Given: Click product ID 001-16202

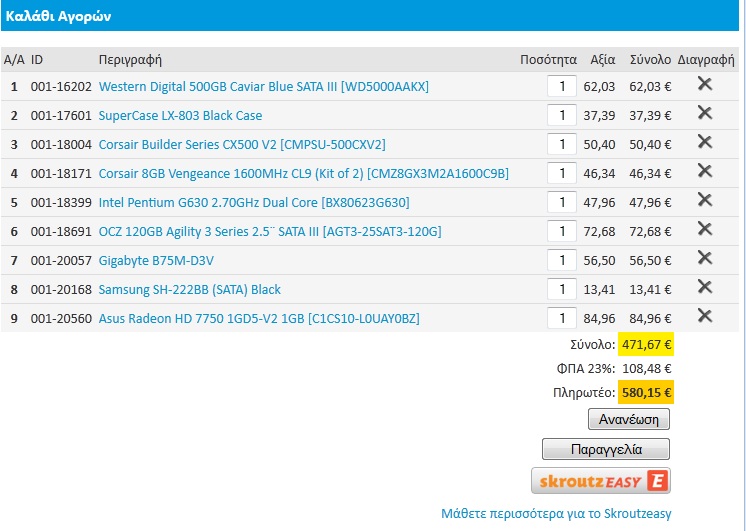Looking at the screenshot, I should click(x=61, y=87).
